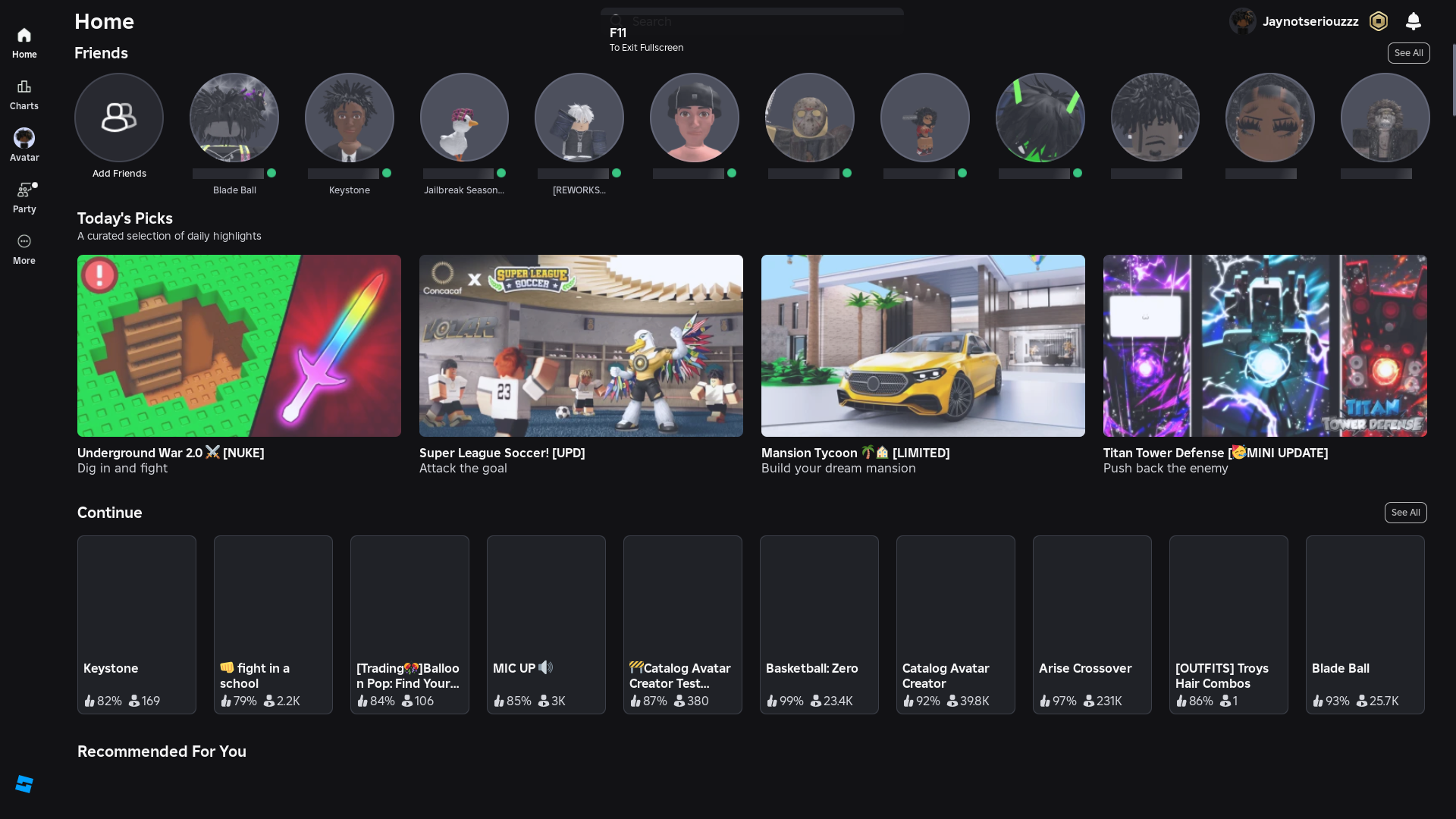Click the friend avatar playing Blade Ball
1456x819 pixels.
point(234,118)
